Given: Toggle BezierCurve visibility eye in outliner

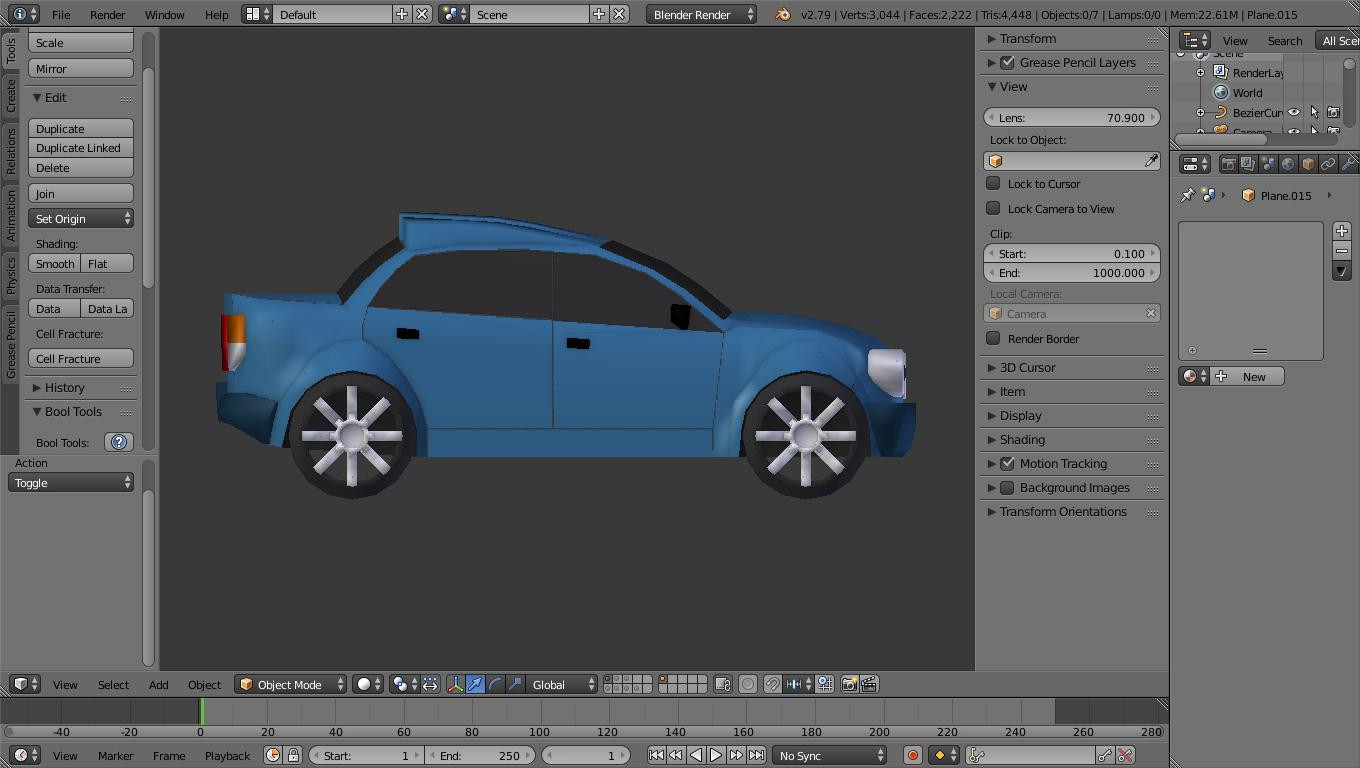Looking at the screenshot, I should [x=1294, y=112].
